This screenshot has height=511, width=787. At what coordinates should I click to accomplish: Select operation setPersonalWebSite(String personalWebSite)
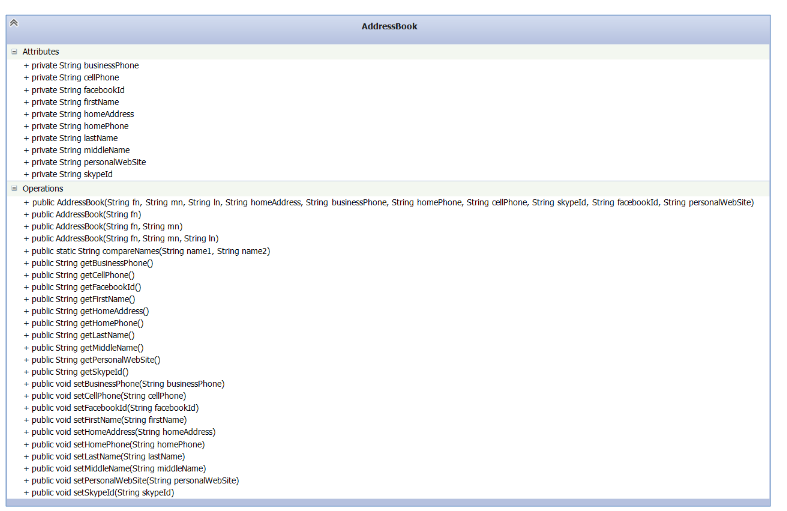(132, 481)
